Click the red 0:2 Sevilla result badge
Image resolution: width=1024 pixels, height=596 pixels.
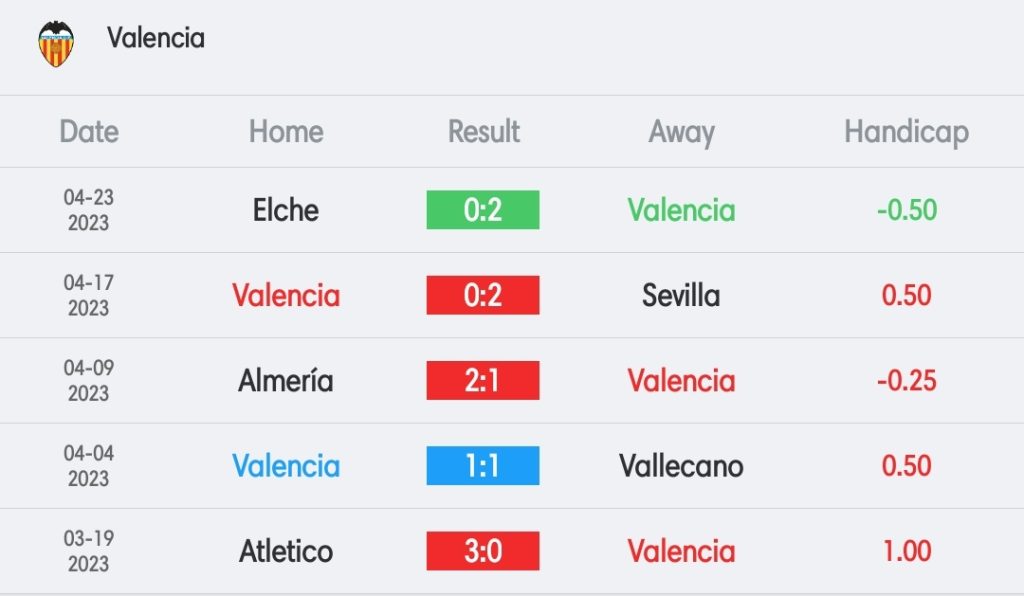[483, 295]
